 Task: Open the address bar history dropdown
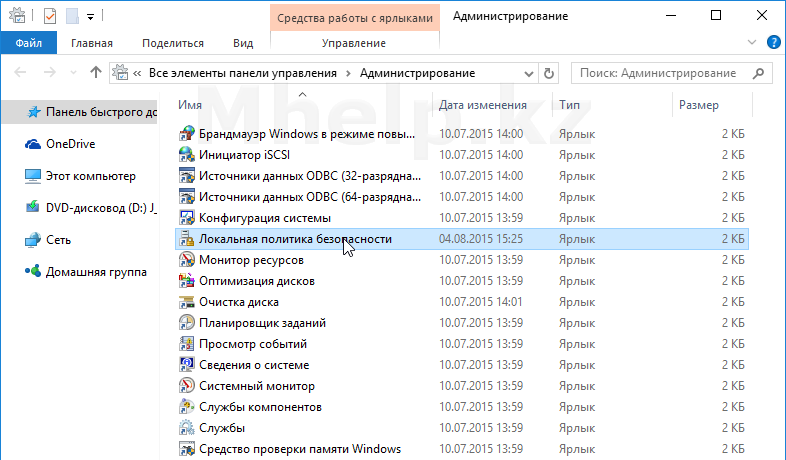(528, 74)
